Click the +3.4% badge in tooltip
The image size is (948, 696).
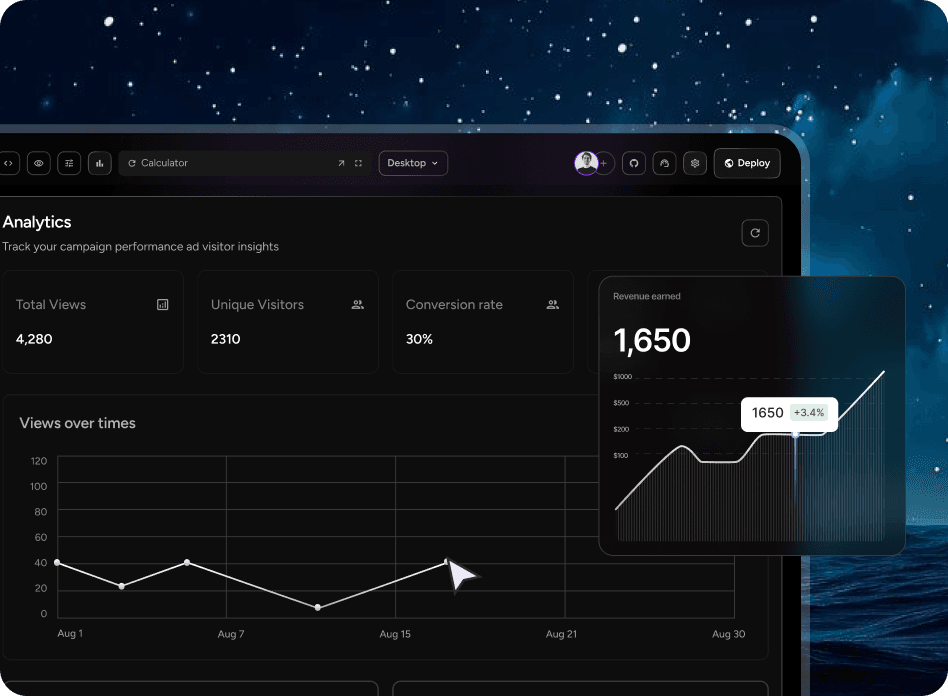click(x=809, y=412)
